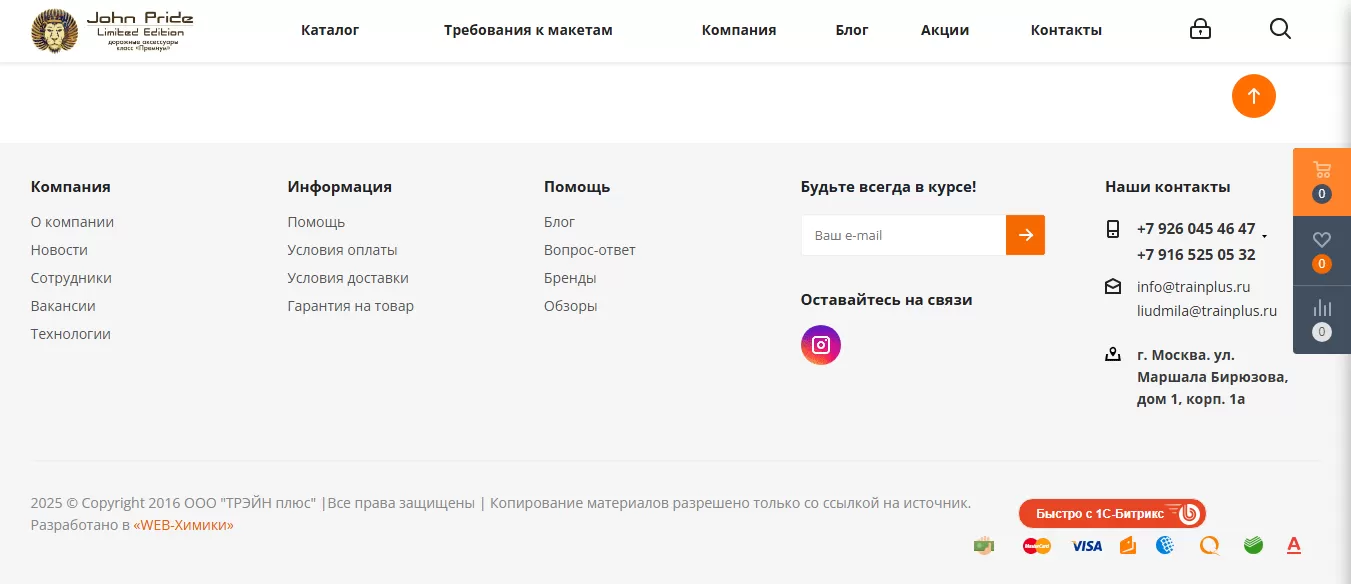1351x584 pixels.
Task: Click the MasterCard payment icon
Action: pyautogui.click(x=1037, y=546)
